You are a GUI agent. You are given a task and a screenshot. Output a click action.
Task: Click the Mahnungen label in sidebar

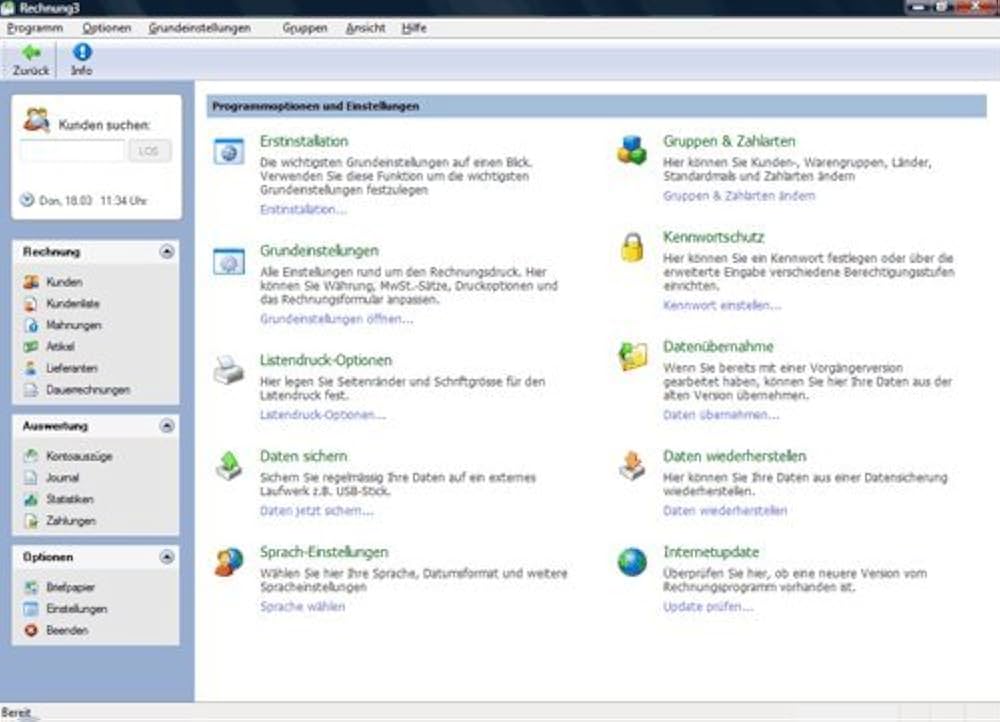pos(74,325)
